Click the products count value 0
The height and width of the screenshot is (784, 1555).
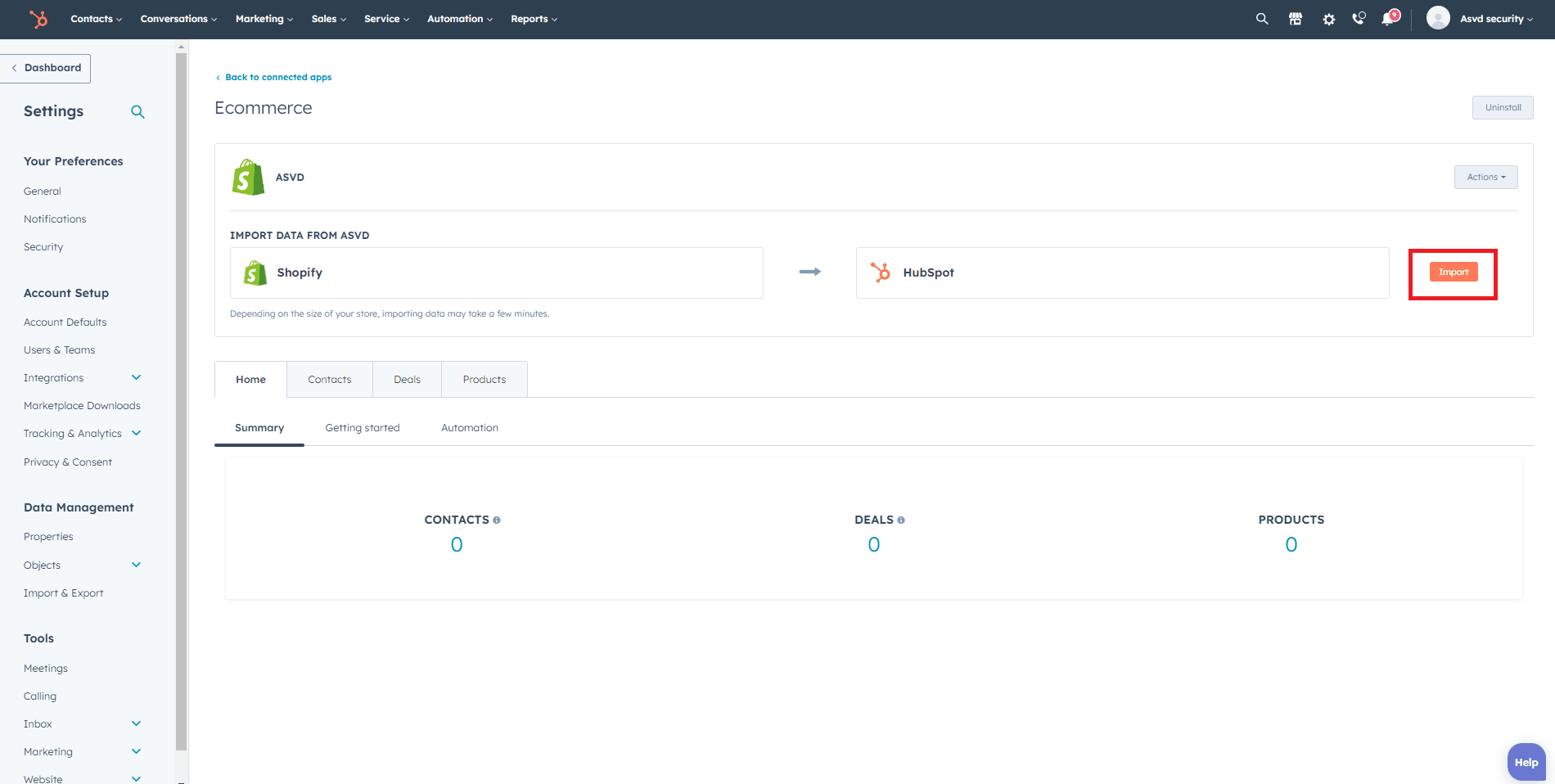1291,544
